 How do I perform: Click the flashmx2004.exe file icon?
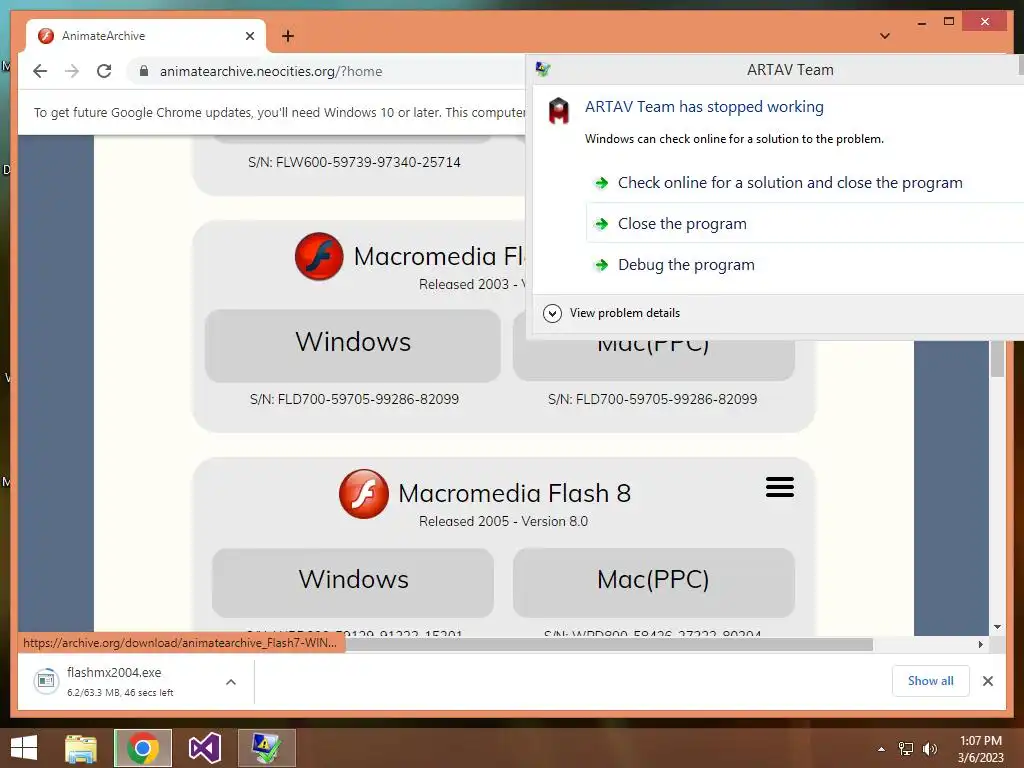click(46, 681)
